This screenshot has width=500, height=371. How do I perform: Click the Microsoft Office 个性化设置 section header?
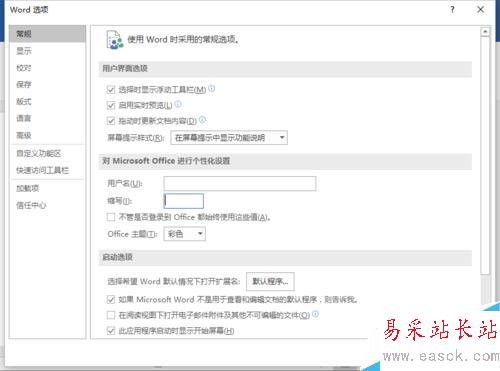(285, 161)
